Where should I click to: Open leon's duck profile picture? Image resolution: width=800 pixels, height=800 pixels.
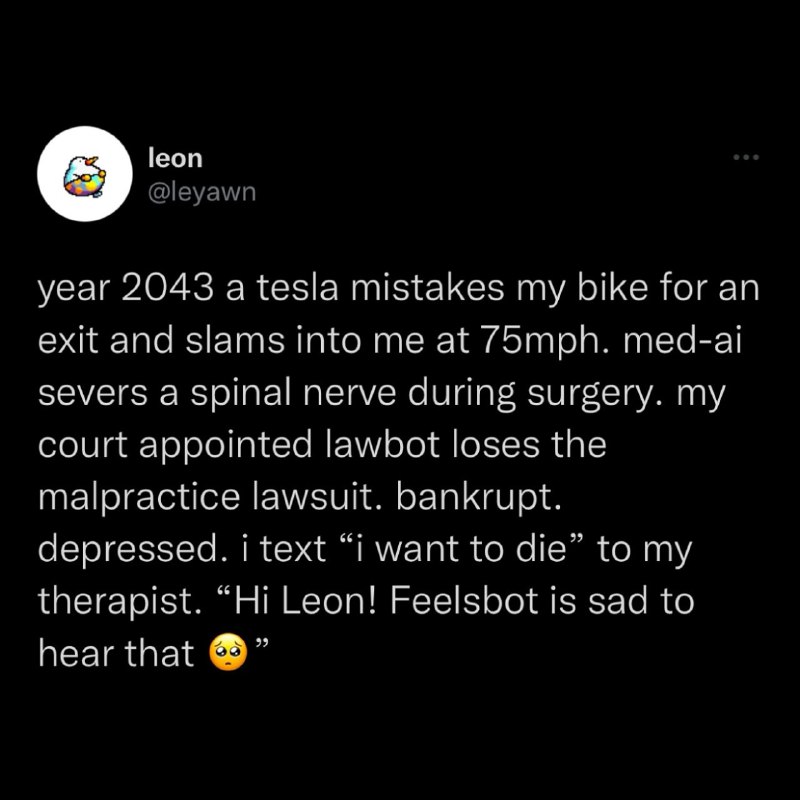85,173
